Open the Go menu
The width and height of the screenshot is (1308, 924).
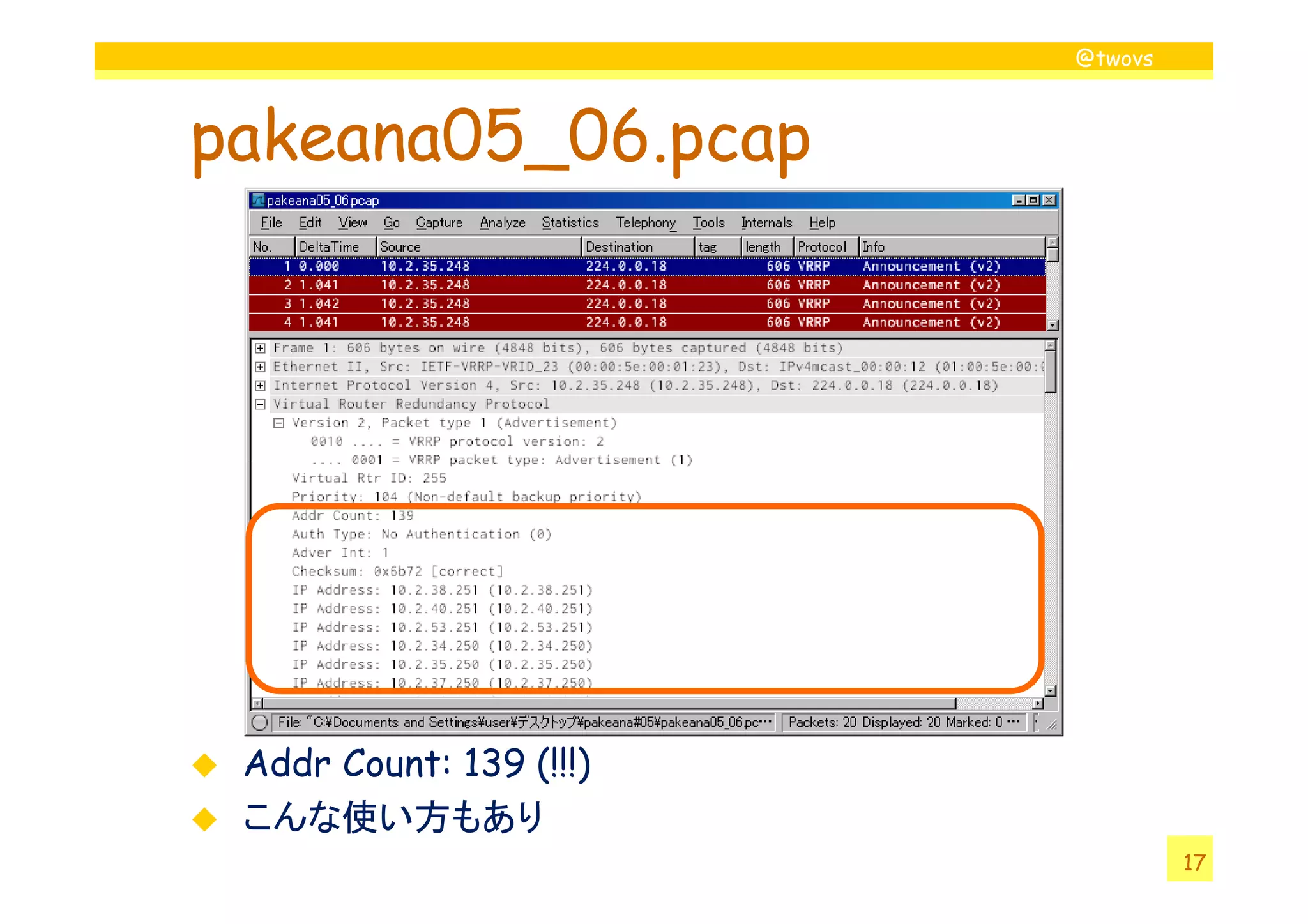392,223
